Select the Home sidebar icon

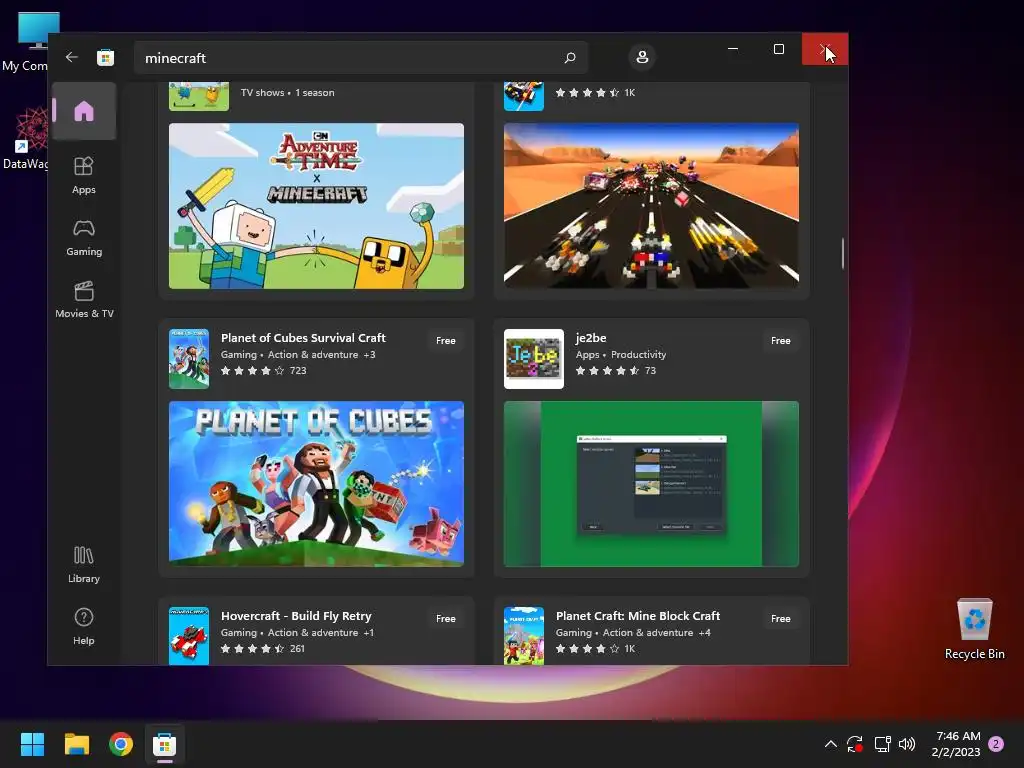coord(84,111)
